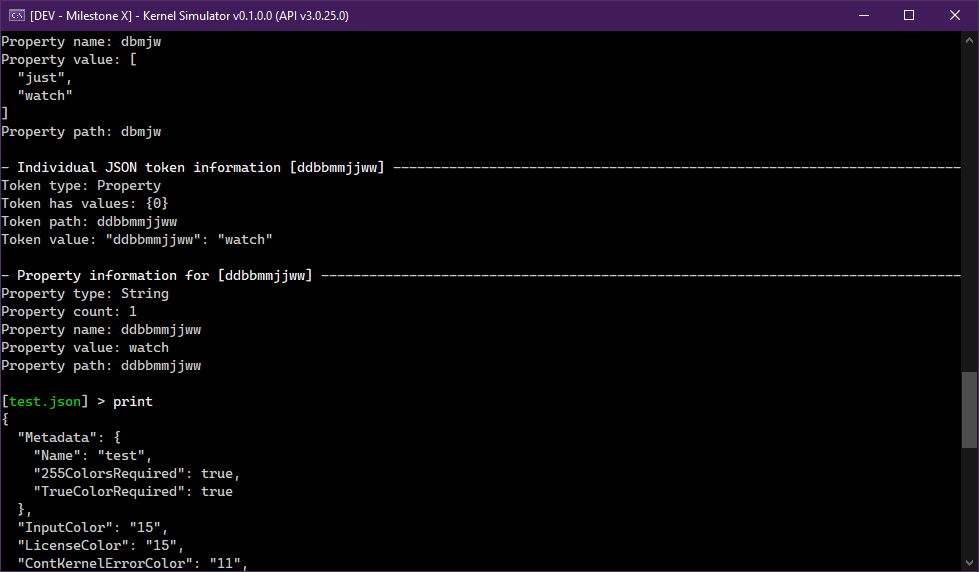Image resolution: width=979 pixels, height=572 pixels.
Task: Minimize the Kernel Simulator window
Action: pyautogui.click(x=862, y=15)
